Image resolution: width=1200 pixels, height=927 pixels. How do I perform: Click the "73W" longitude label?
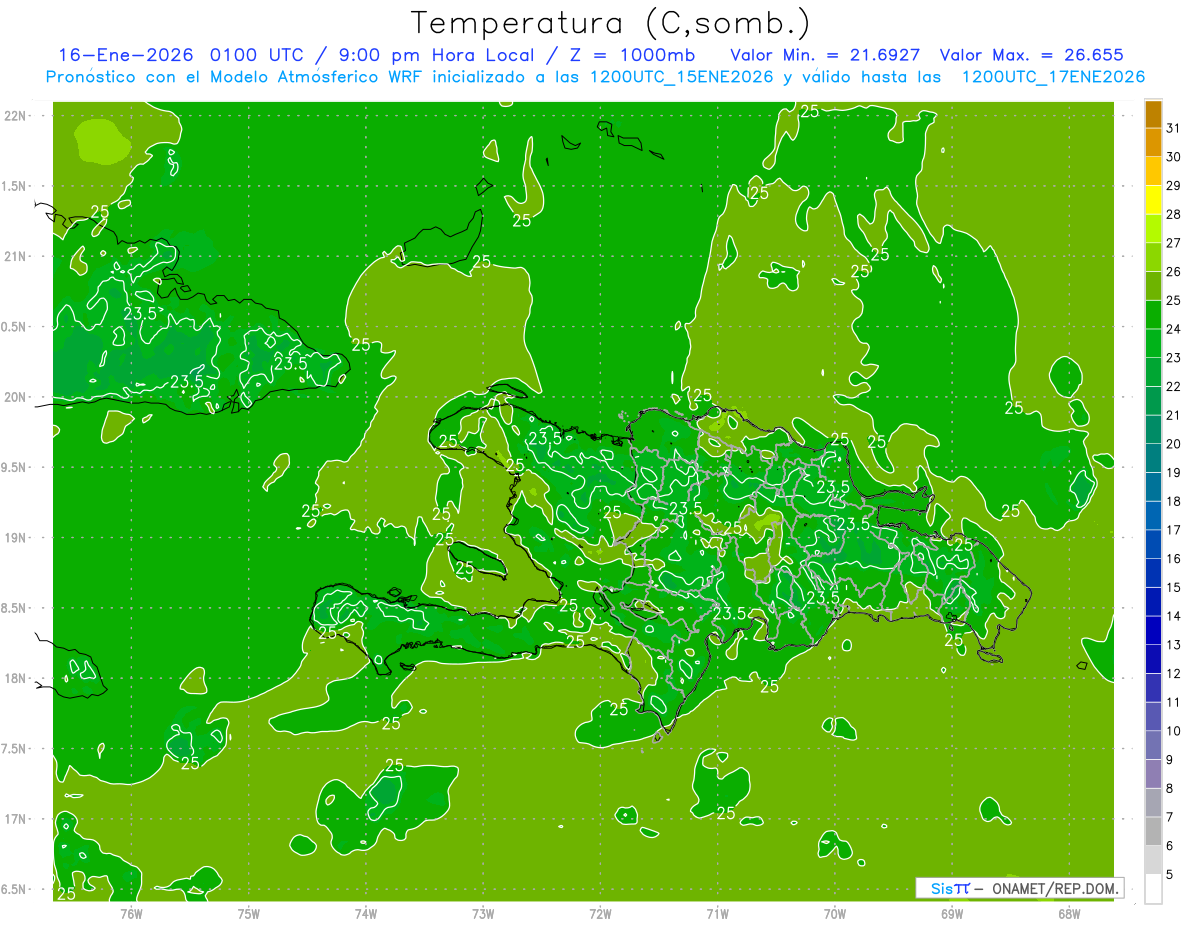coord(483,914)
